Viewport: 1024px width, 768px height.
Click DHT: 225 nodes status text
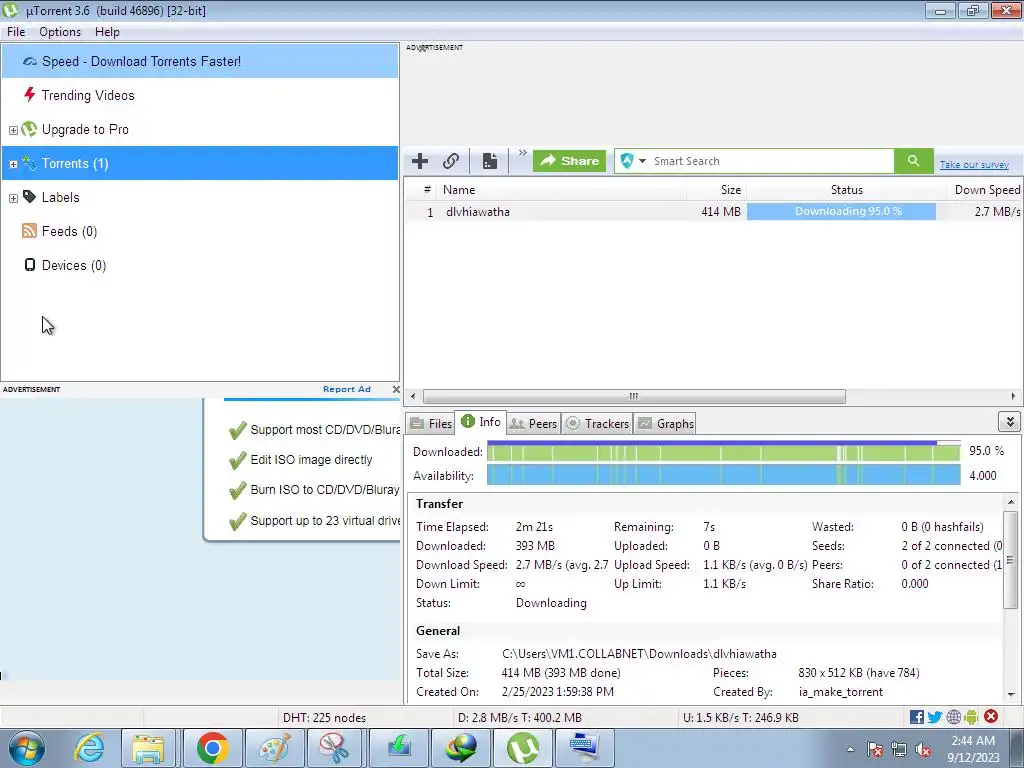(x=325, y=718)
